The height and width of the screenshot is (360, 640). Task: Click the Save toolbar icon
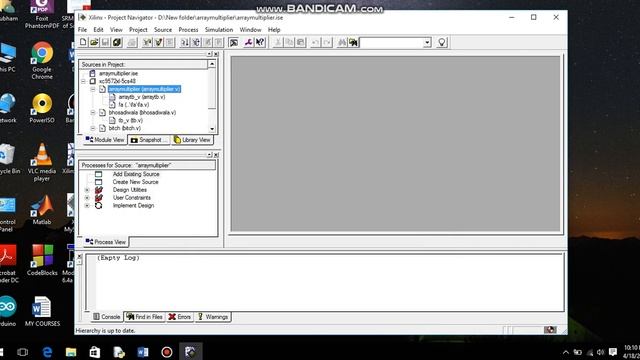point(105,42)
